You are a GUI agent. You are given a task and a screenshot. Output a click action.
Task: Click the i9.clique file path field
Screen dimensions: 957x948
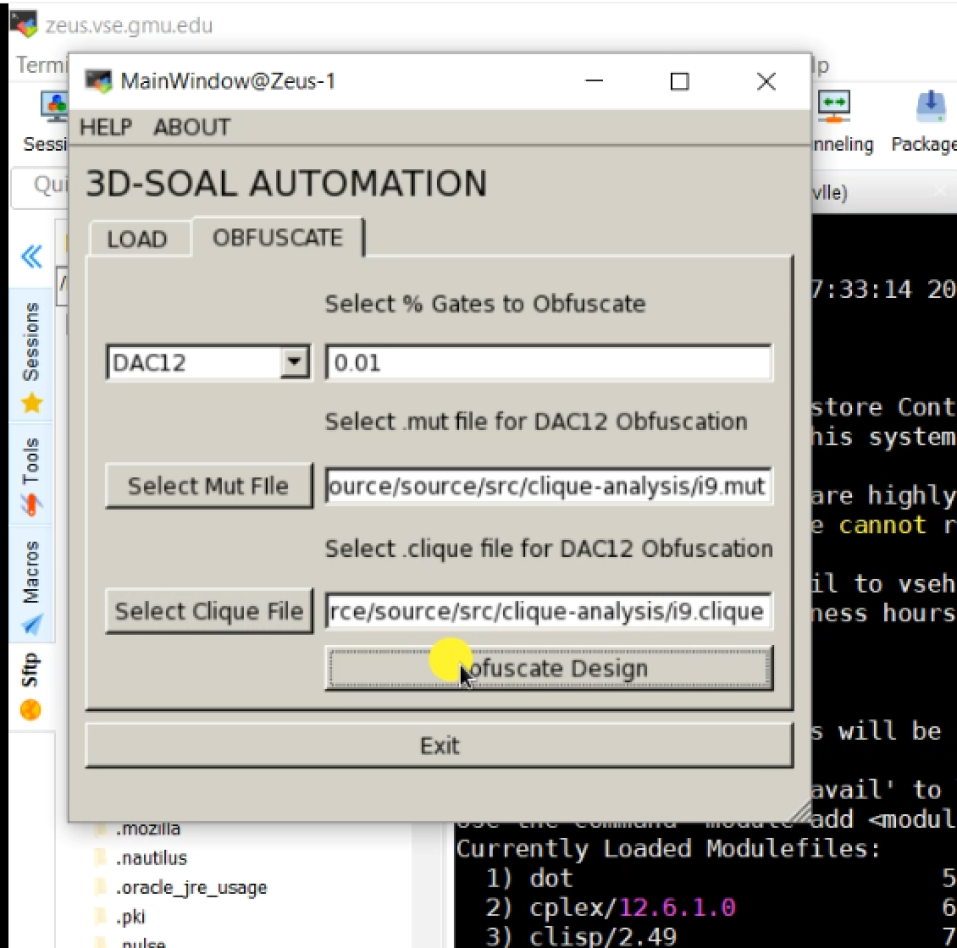click(548, 611)
